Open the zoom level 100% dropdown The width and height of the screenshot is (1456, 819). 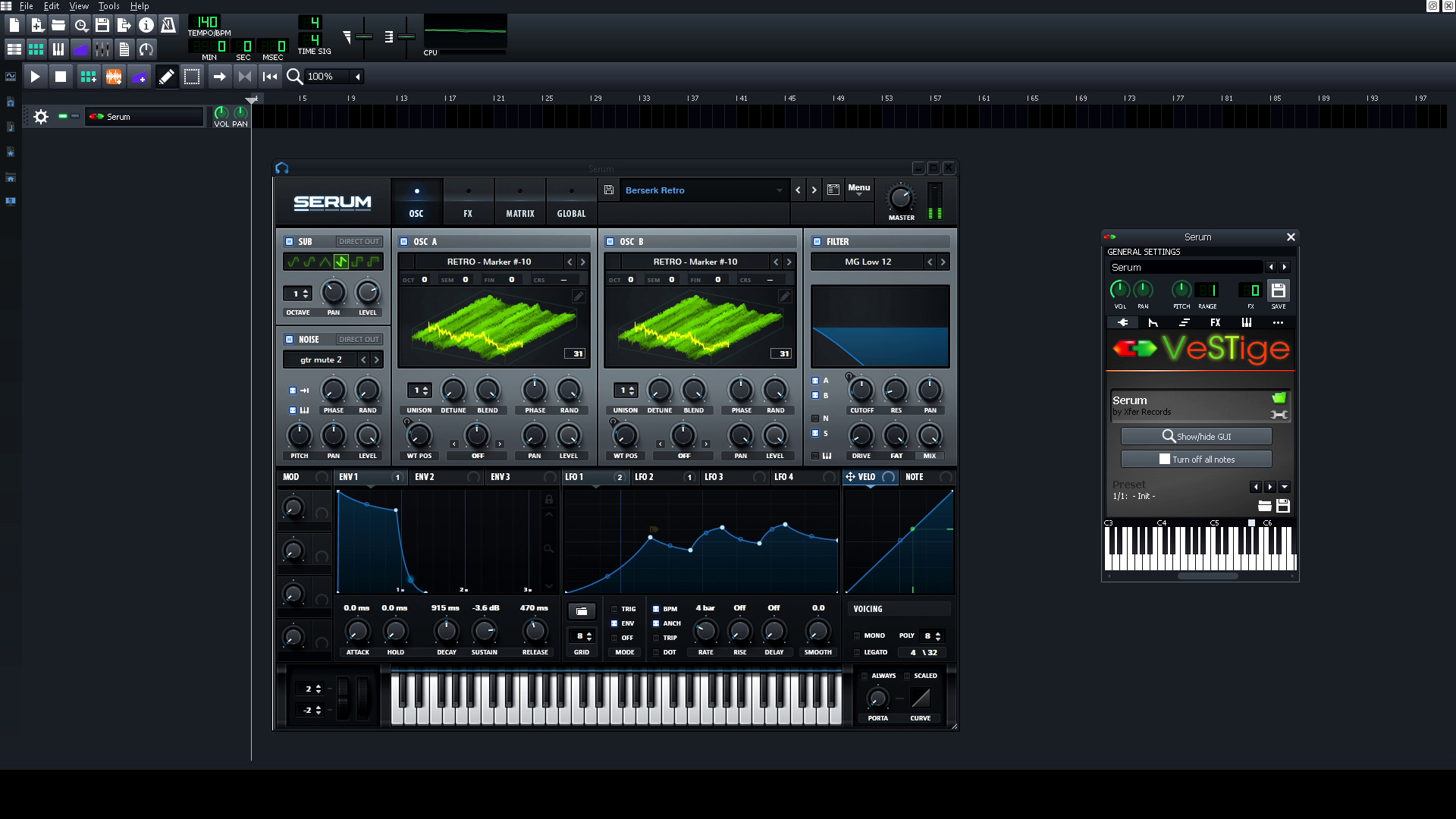pos(358,77)
